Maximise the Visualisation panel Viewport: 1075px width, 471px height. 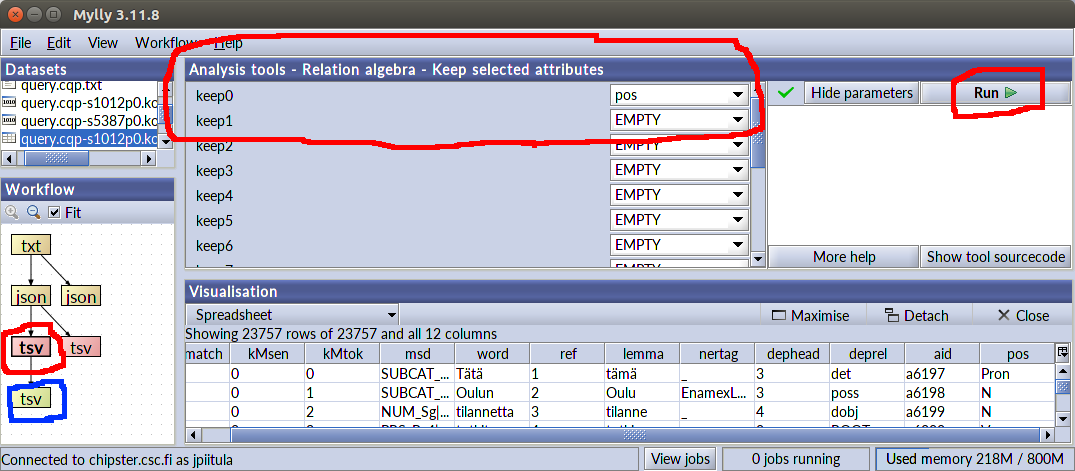(810, 315)
